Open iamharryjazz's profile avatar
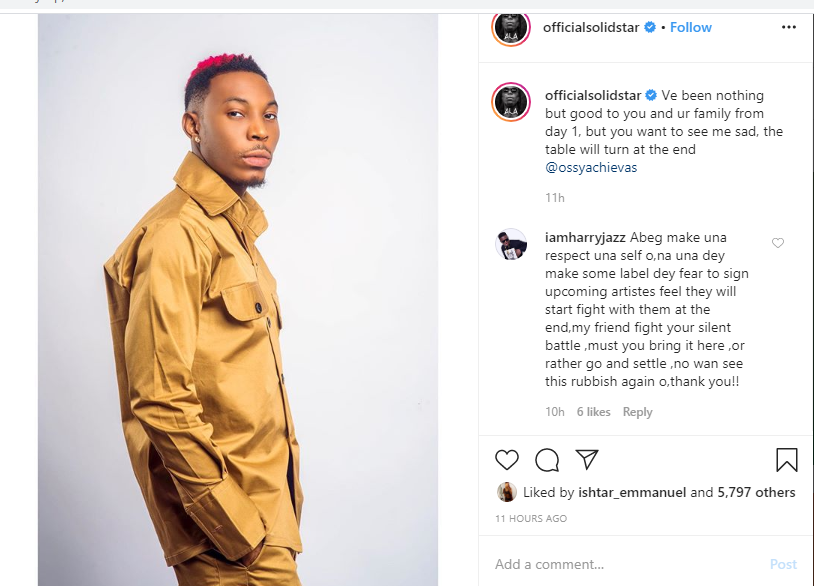The height and width of the screenshot is (586, 814). click(x=511, y=244)
